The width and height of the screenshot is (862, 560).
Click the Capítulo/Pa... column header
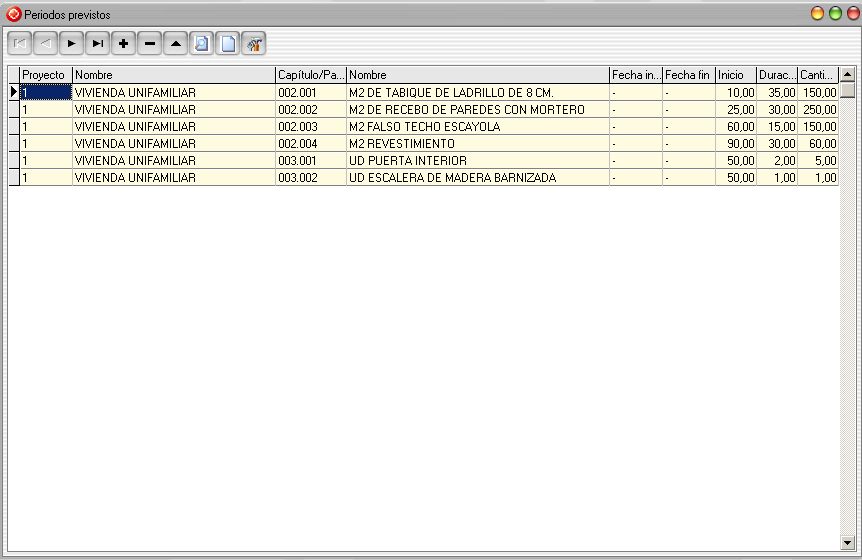pyautogui.click(x=310, y=75)
